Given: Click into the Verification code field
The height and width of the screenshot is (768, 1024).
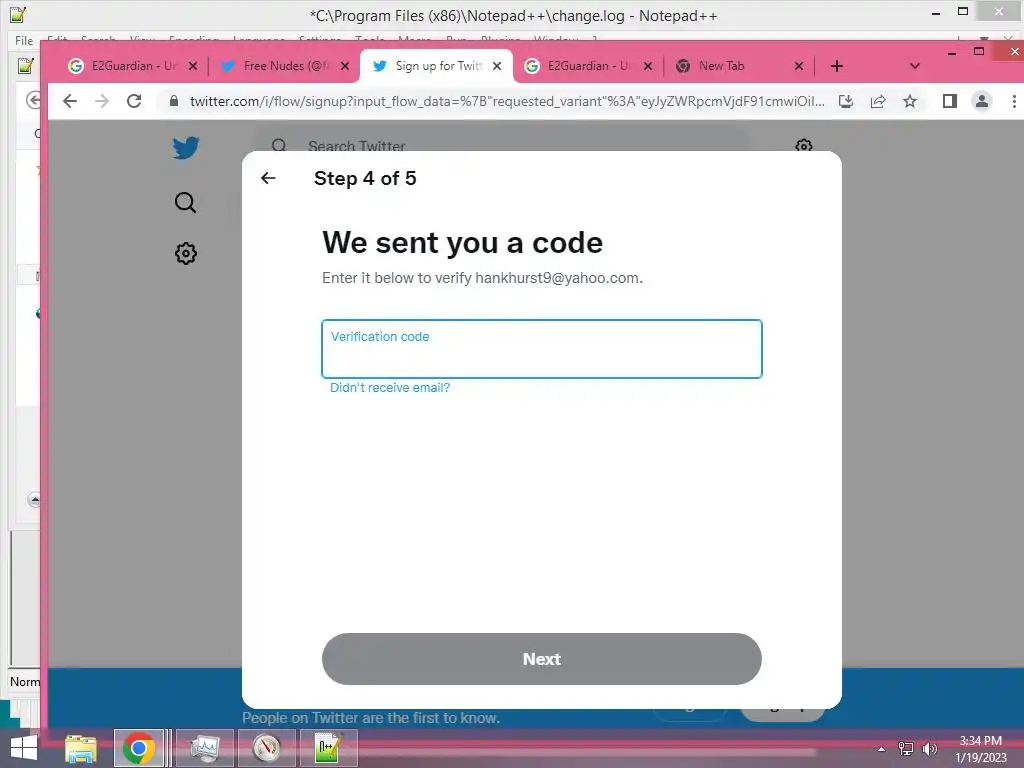Looking at the screenshot, I should tap(541, 349).
